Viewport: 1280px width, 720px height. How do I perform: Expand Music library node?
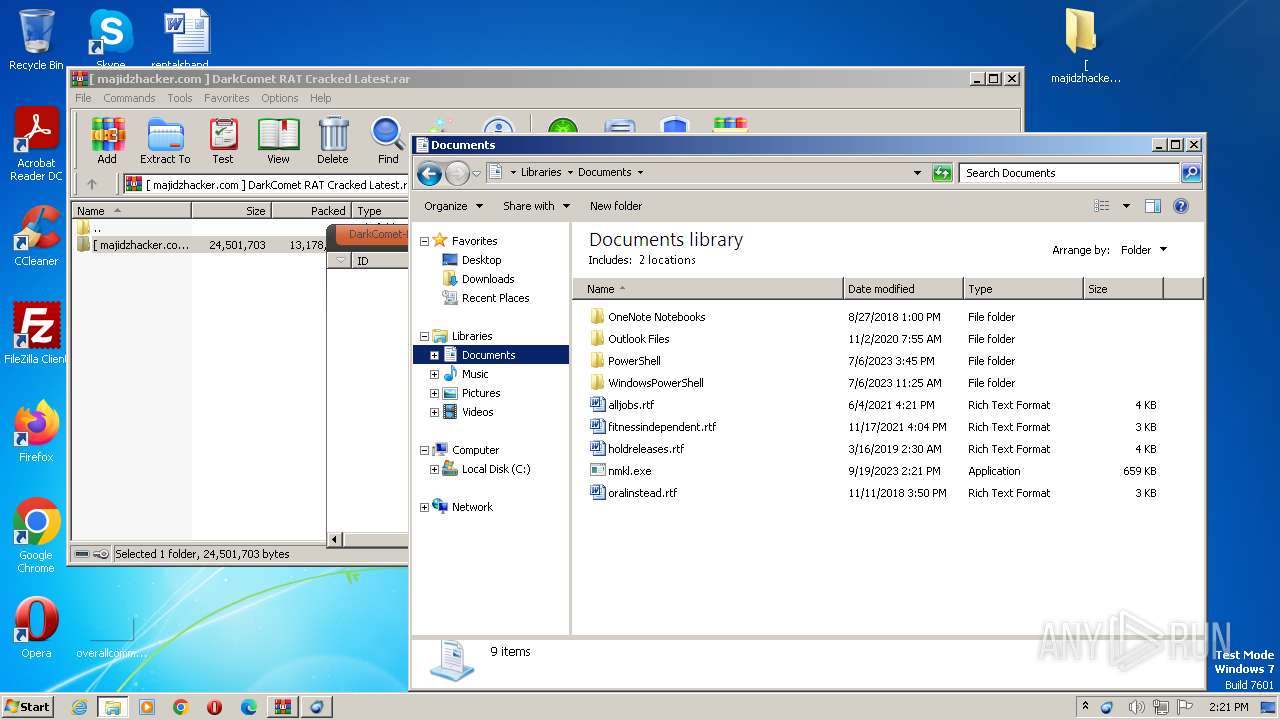434,374
